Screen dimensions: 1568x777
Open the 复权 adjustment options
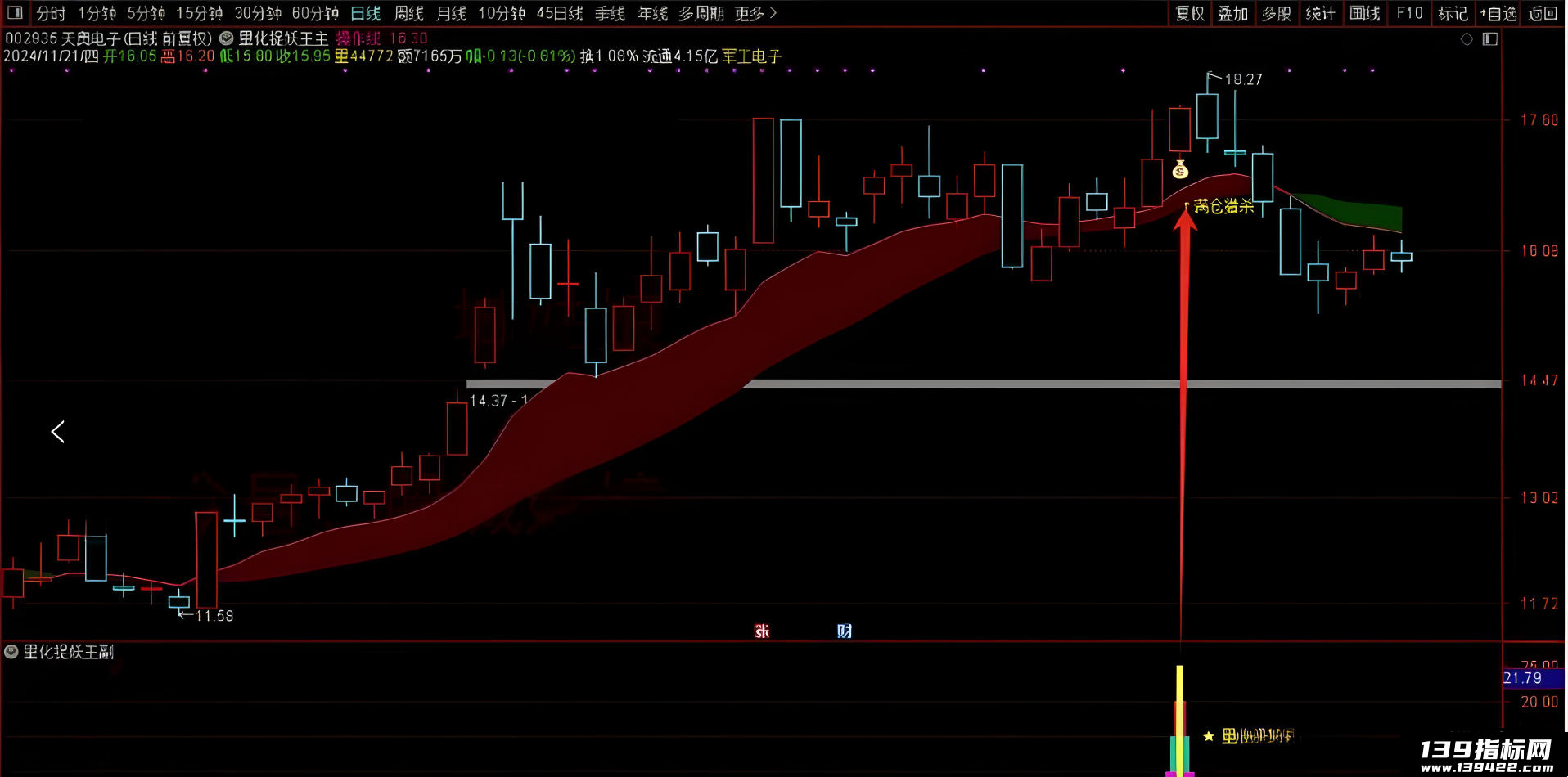point(1190,13)
